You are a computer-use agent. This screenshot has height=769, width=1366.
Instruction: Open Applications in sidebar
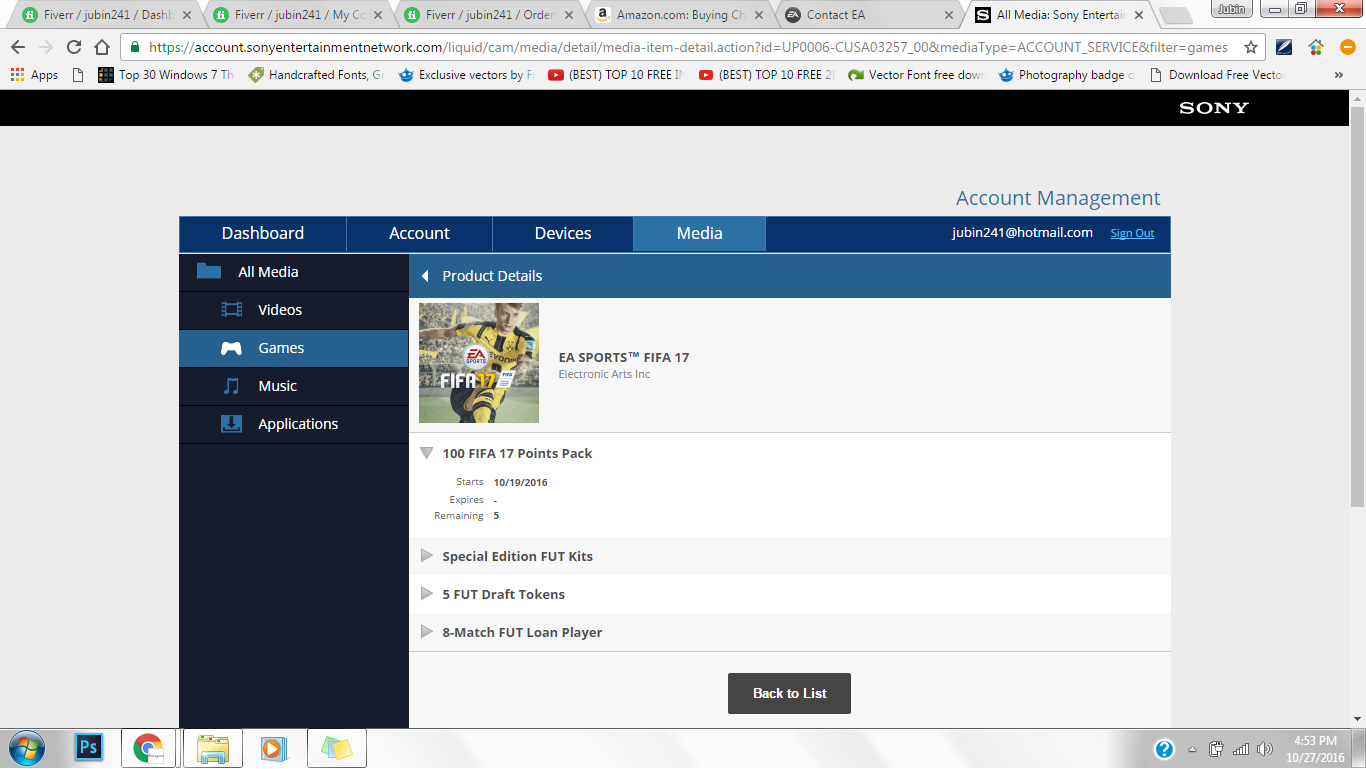pyautogui.click(x=294, y=424)
